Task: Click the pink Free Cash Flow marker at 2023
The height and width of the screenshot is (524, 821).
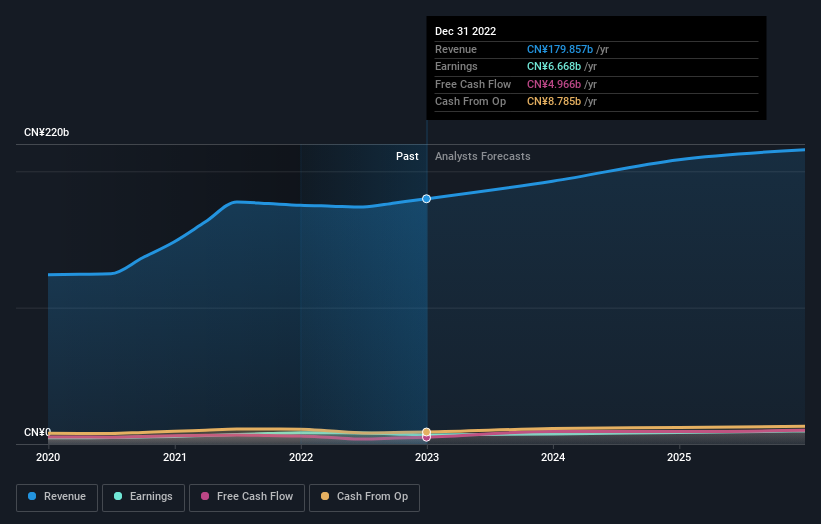Action: point(427,438)
